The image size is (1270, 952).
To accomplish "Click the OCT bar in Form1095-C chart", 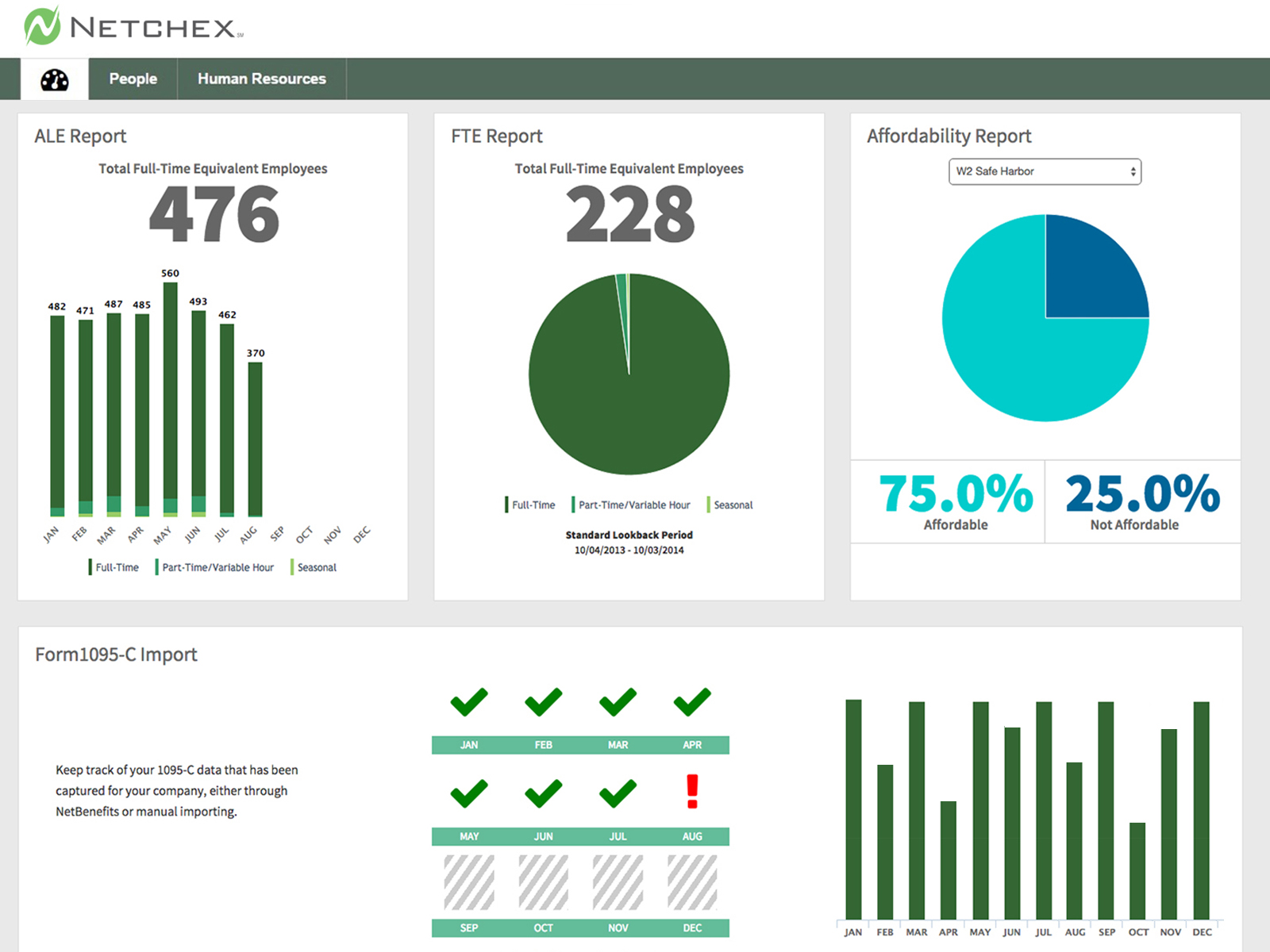I will click(x=1137, y=871).
